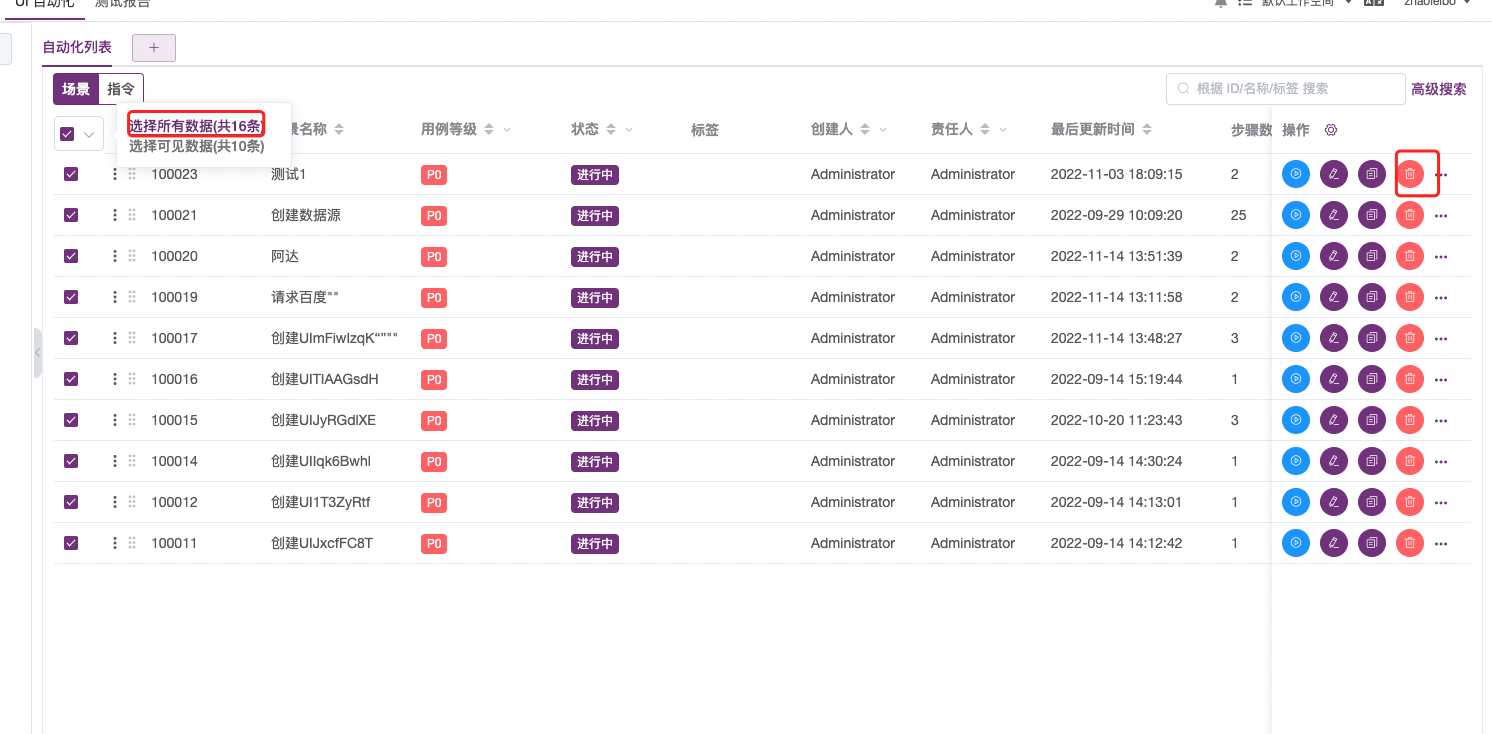
Task: Edit scenario 100011 创建UIJxcfFC8T
Action: click(1333, 543)
